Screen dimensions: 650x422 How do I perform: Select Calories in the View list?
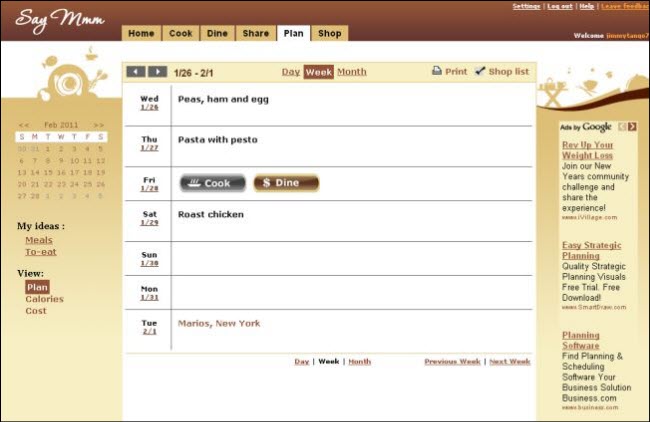pyautogui.click(x=44, y=299)
